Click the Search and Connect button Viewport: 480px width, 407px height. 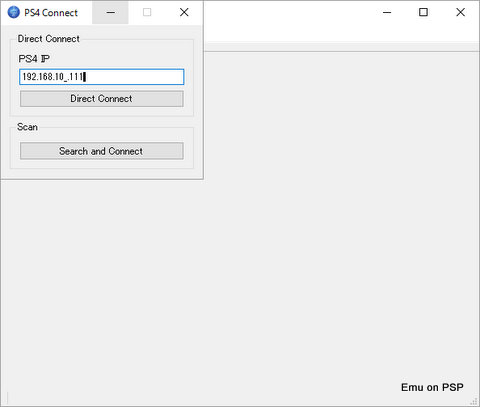[x=102, y=151]
